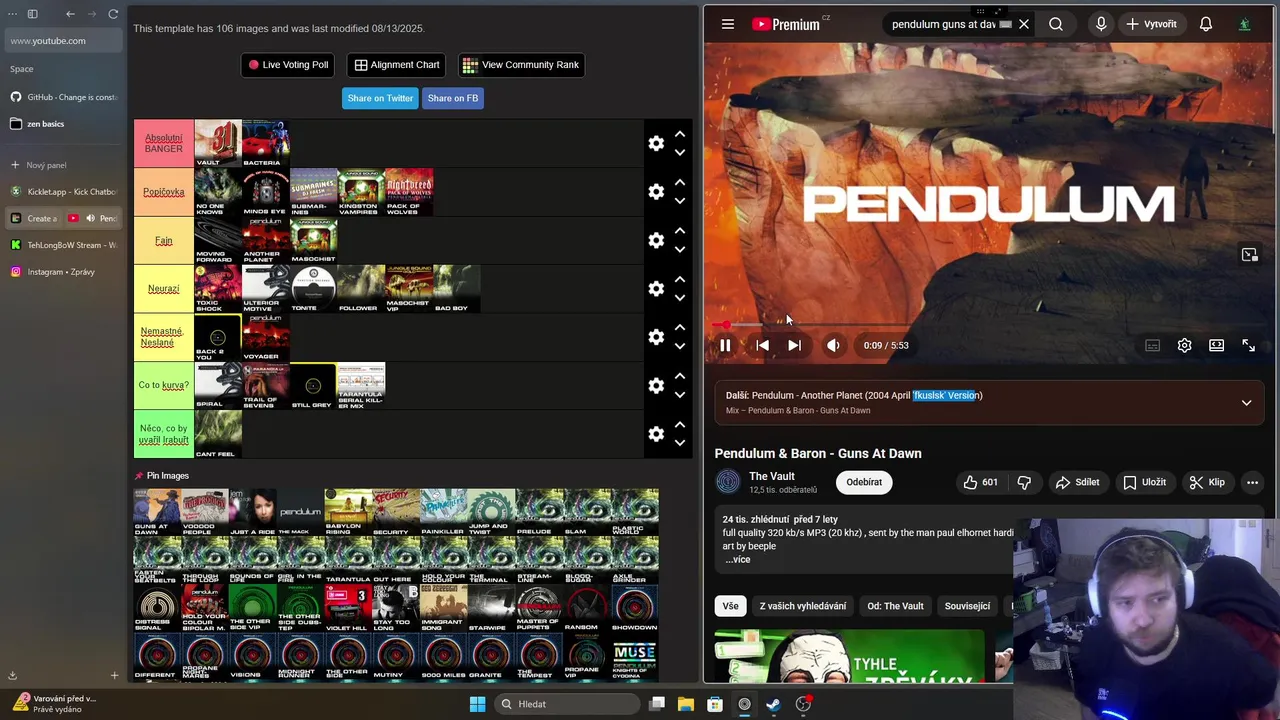Skip to the next video
Viewport: 1280px width, 720px height.
[794, 345]
